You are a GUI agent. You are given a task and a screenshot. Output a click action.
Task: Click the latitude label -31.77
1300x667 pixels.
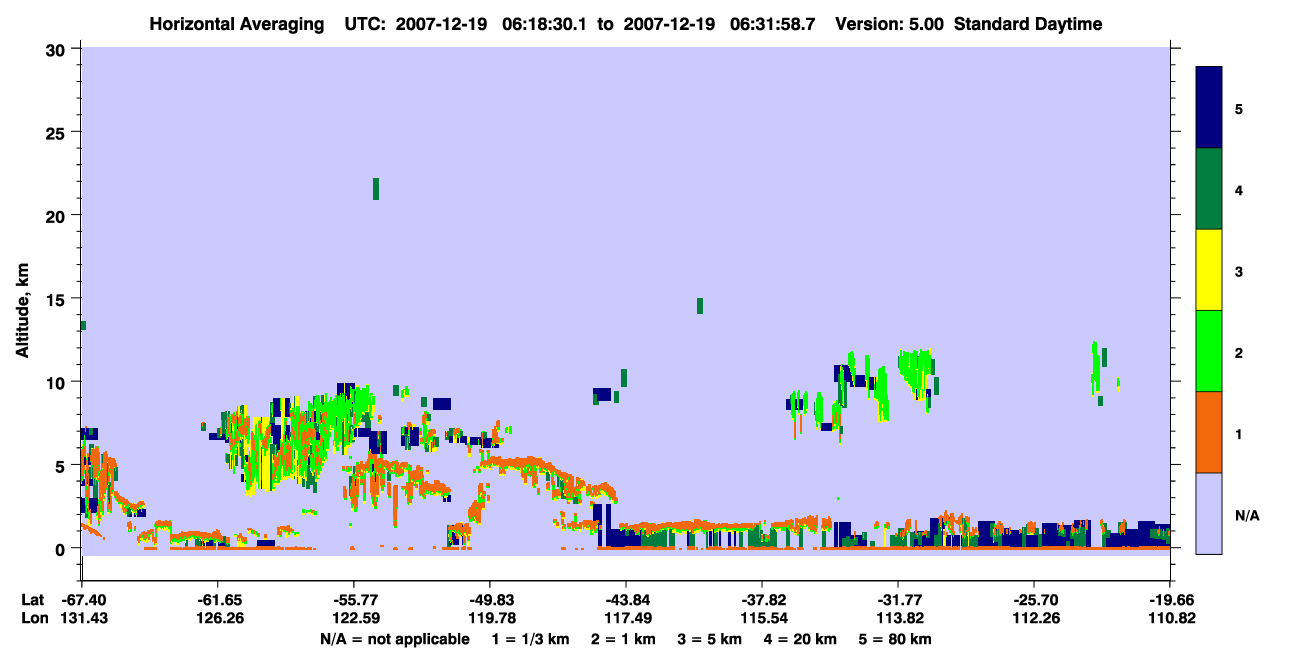[898, 599]
